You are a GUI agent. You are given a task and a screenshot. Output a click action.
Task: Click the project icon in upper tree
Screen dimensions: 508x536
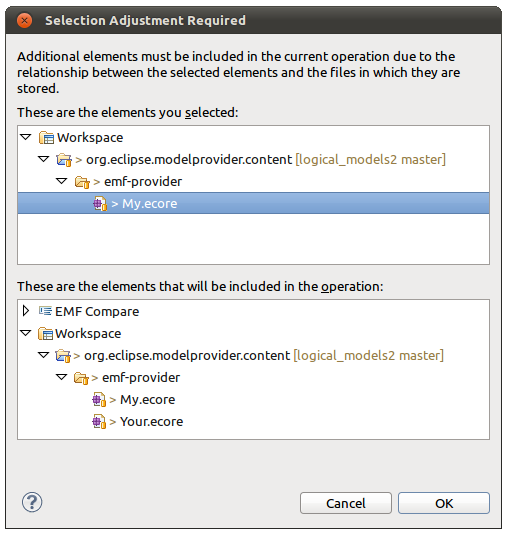(x=64, y=160)
